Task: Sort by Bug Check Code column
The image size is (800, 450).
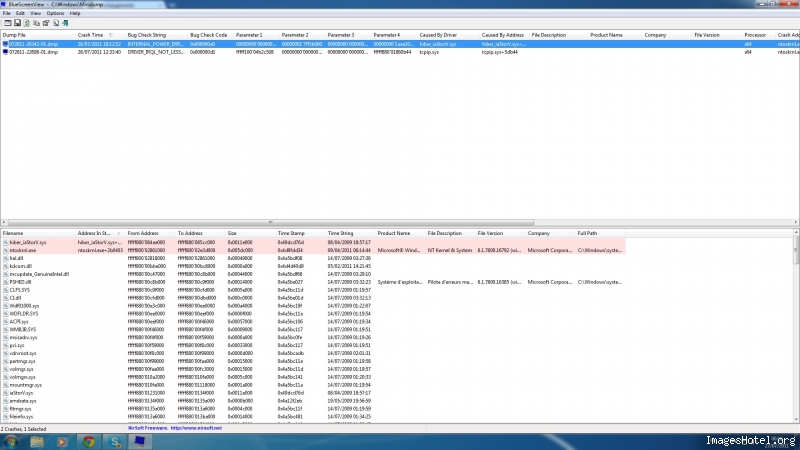Action: point(210,35)
